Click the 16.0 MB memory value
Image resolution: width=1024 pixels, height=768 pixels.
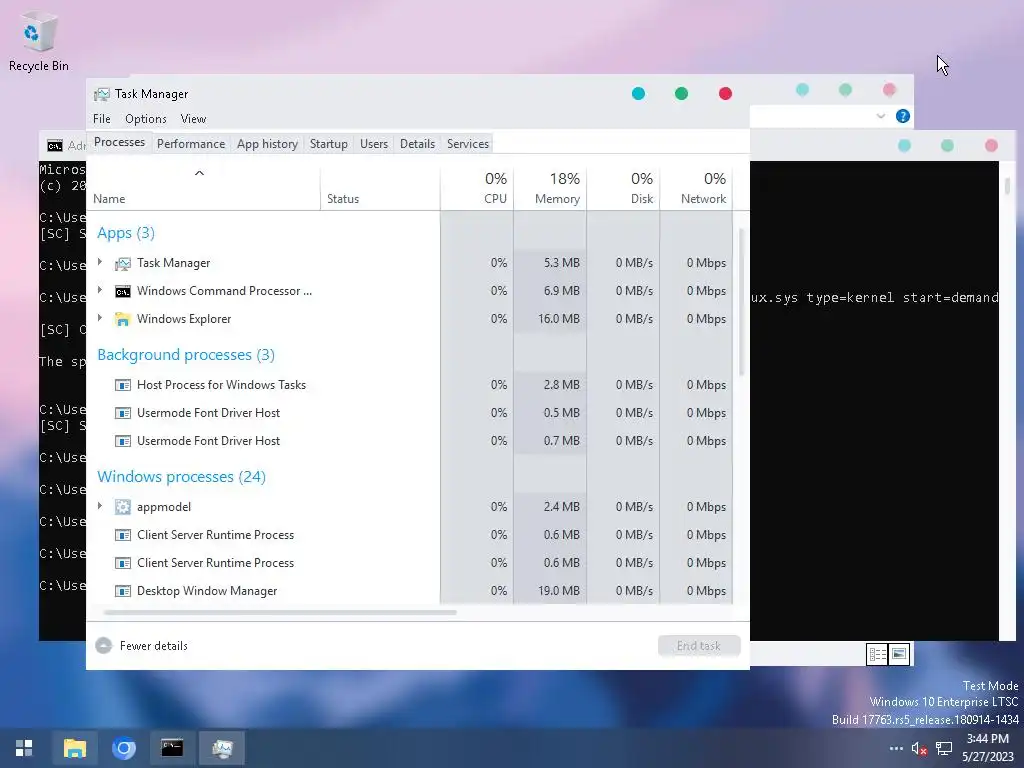coord(558,319)
